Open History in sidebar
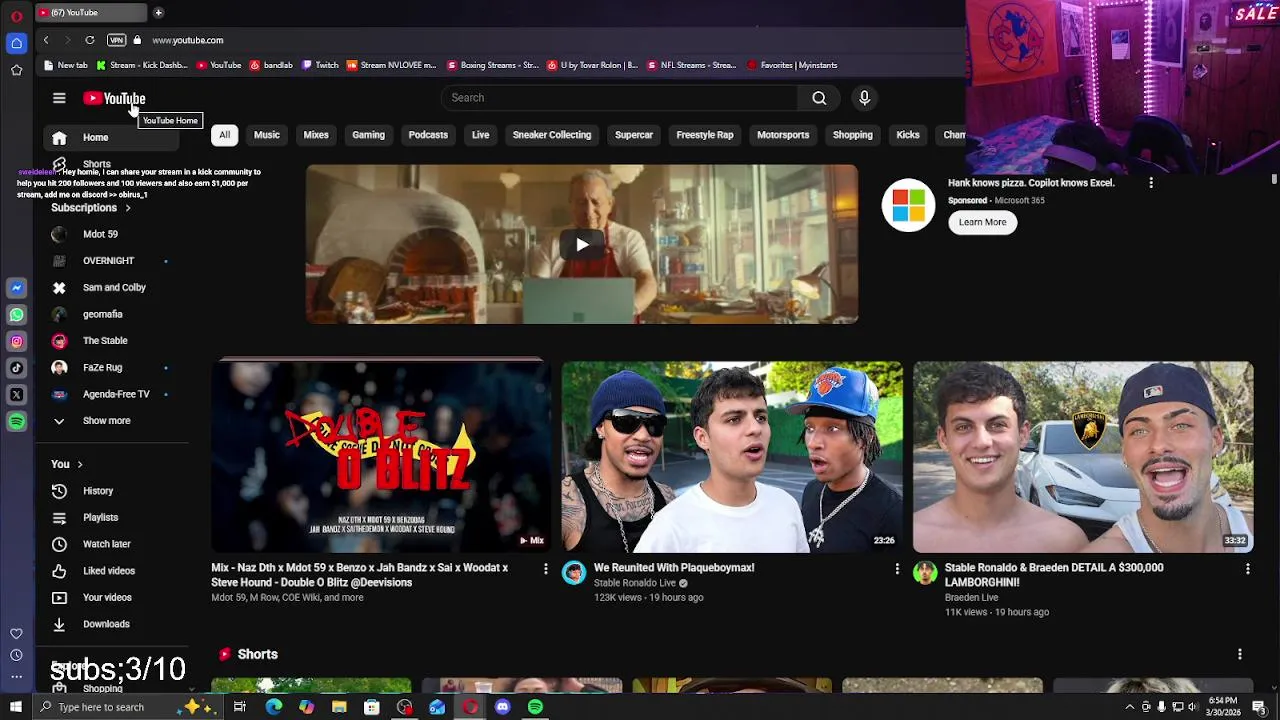Screen dimensions: 1280x720 112,491
